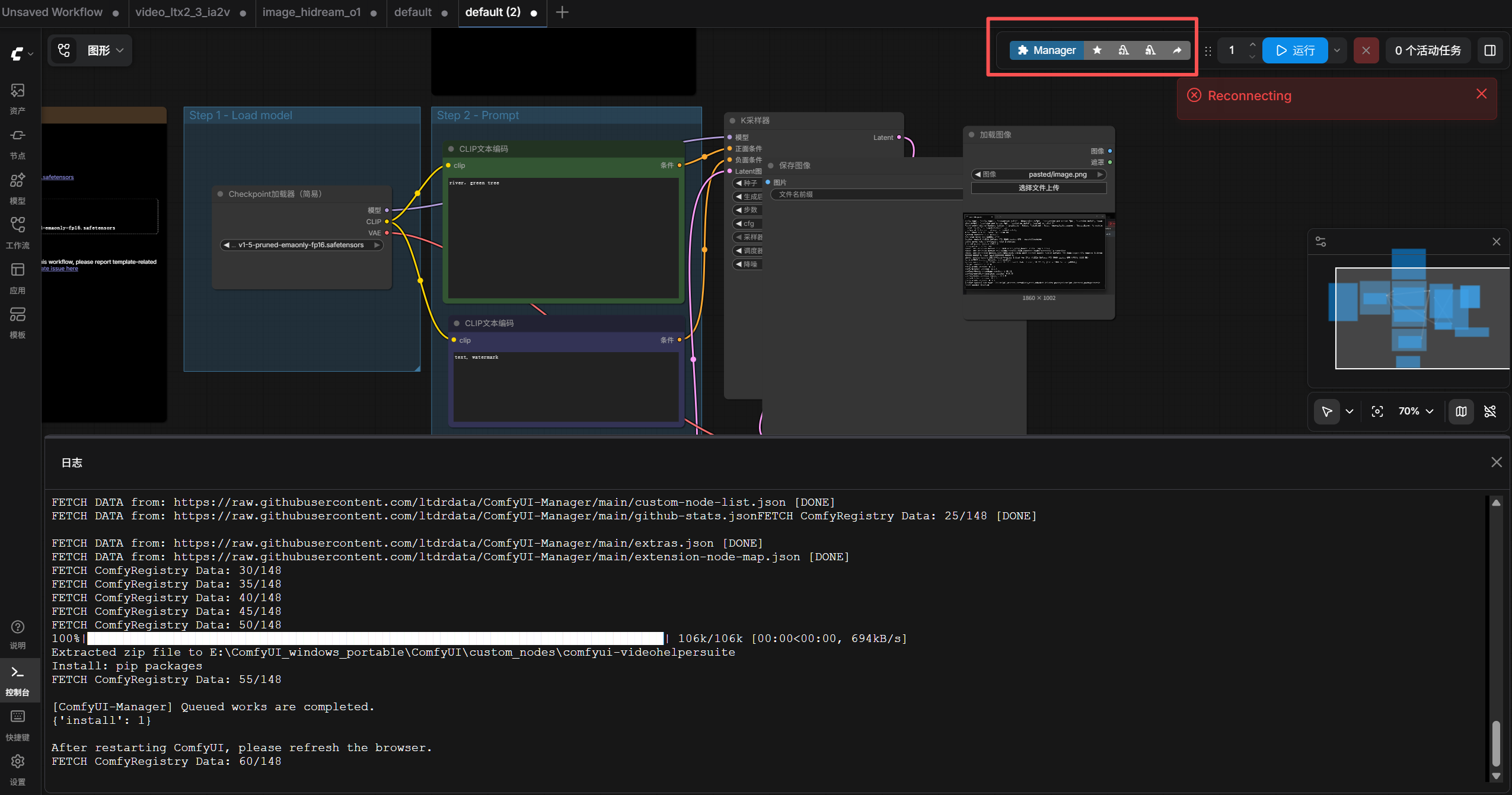Add a new workflow tab with plus
This screenshot has height=795, width=1512.
coord(562,12)
